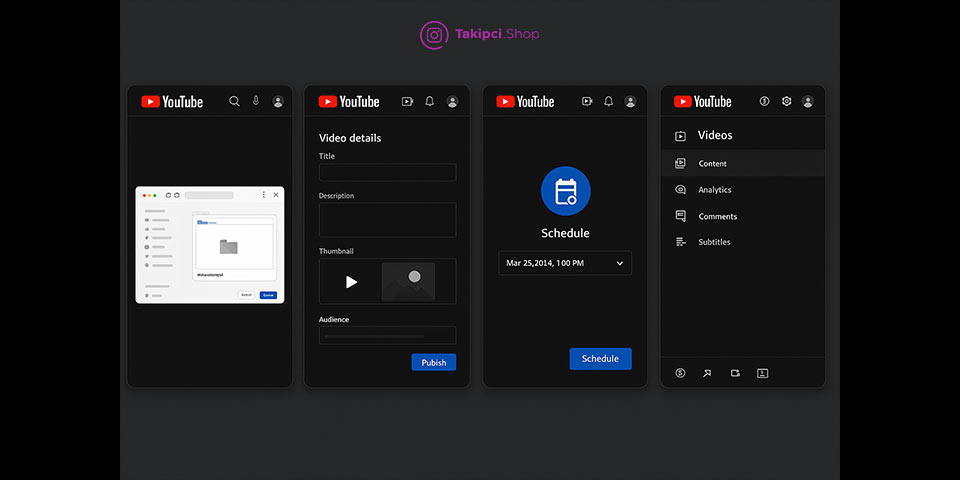Click the microphone voice search icon
The image size is (960, 480).
pyautogui.click(x=256, y=101)
